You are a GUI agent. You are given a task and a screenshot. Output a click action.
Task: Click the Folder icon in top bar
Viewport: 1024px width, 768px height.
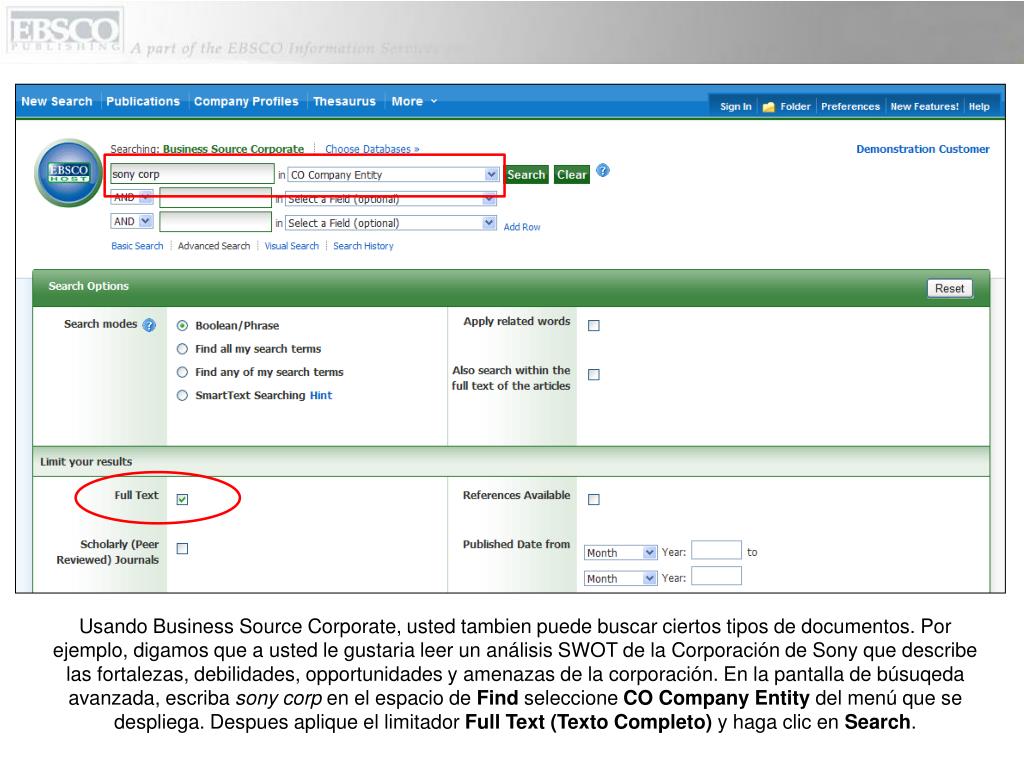coord(769,106)
